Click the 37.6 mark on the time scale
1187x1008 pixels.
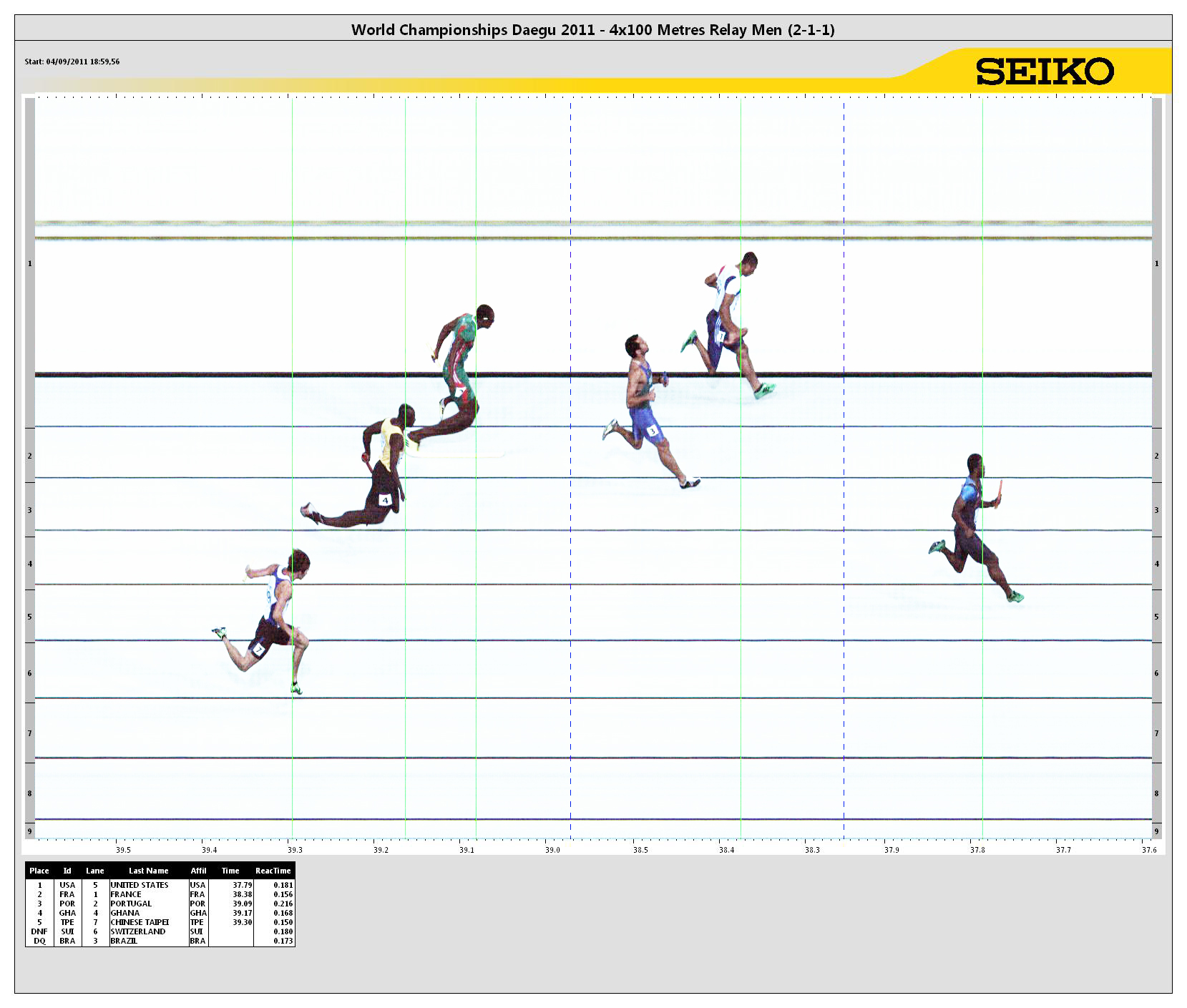pos(1151,850)
